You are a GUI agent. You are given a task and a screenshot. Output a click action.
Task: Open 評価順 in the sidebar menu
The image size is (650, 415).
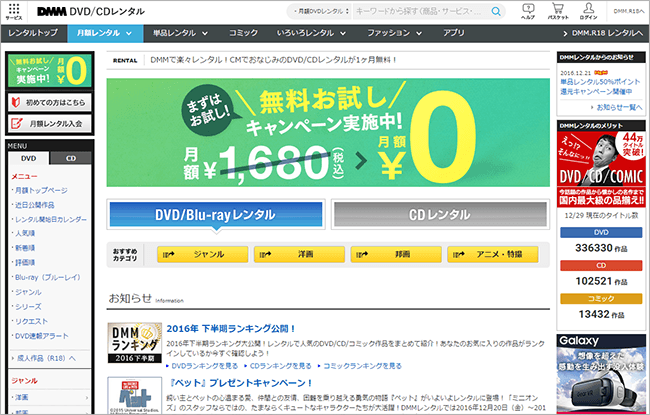(25, 262)
